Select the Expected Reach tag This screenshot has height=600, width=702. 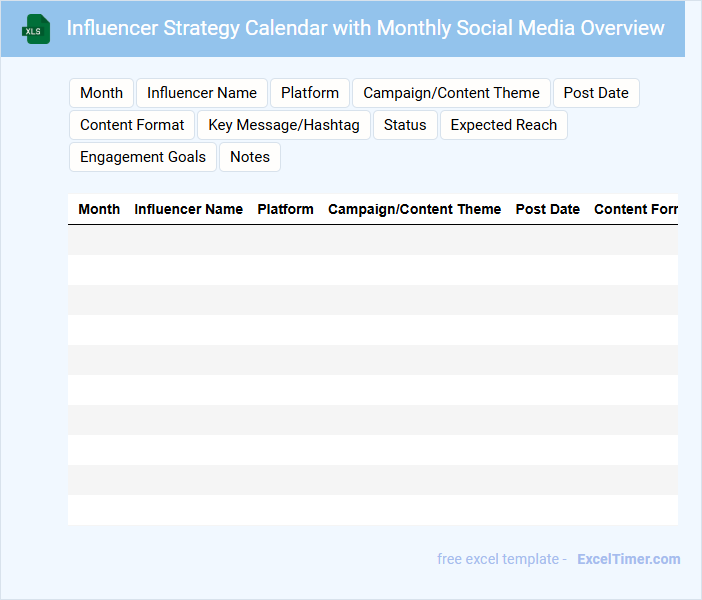[504, 125]
